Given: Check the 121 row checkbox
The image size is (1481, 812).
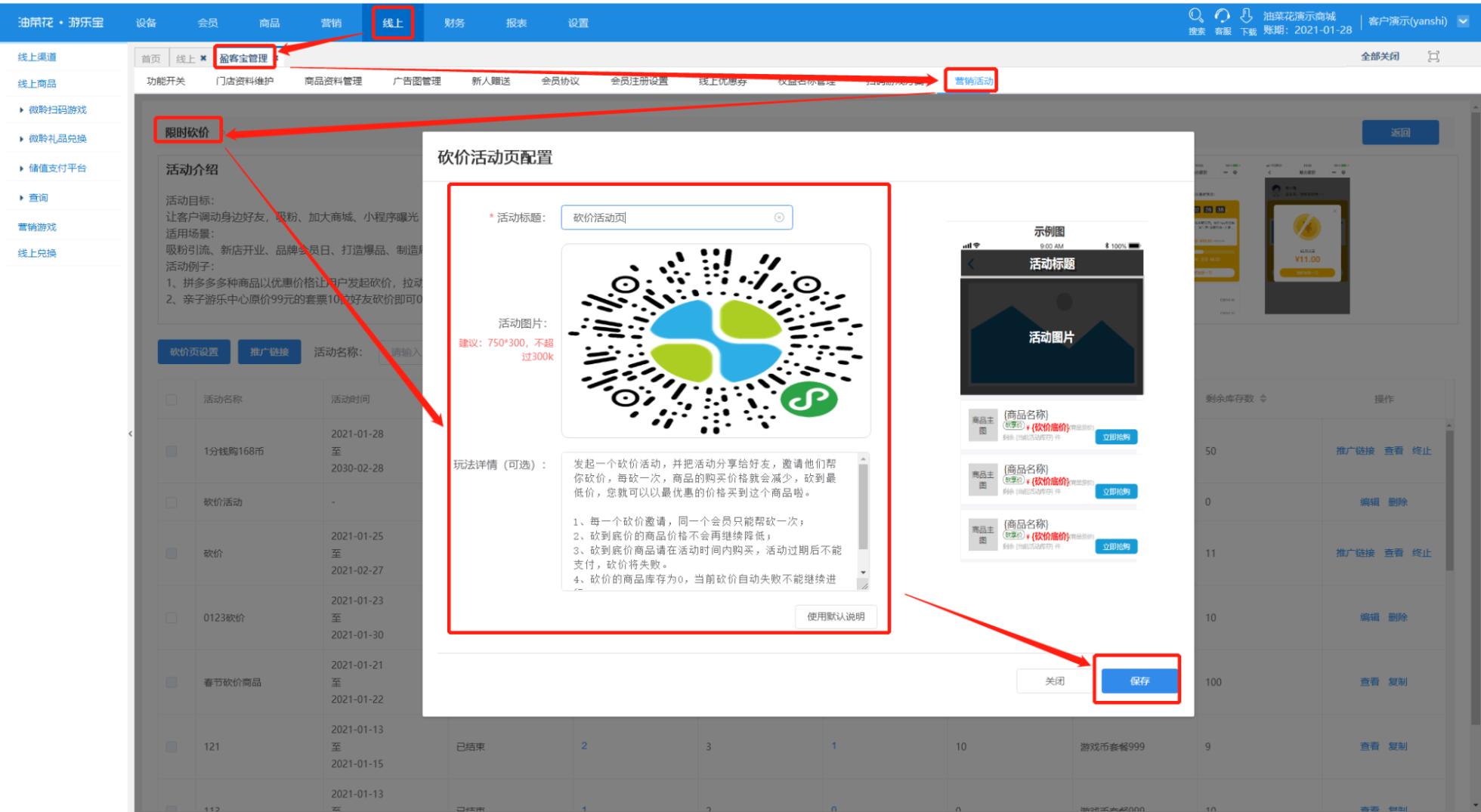Looking at the screenshot, I should pyautogui.click(x=172, y=746).
